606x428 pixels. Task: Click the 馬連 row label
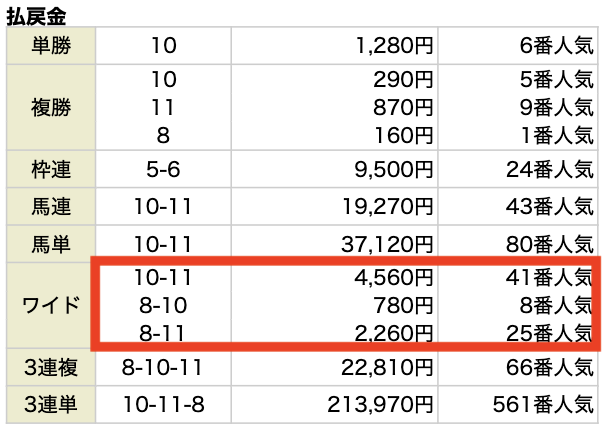pos(50,207)
